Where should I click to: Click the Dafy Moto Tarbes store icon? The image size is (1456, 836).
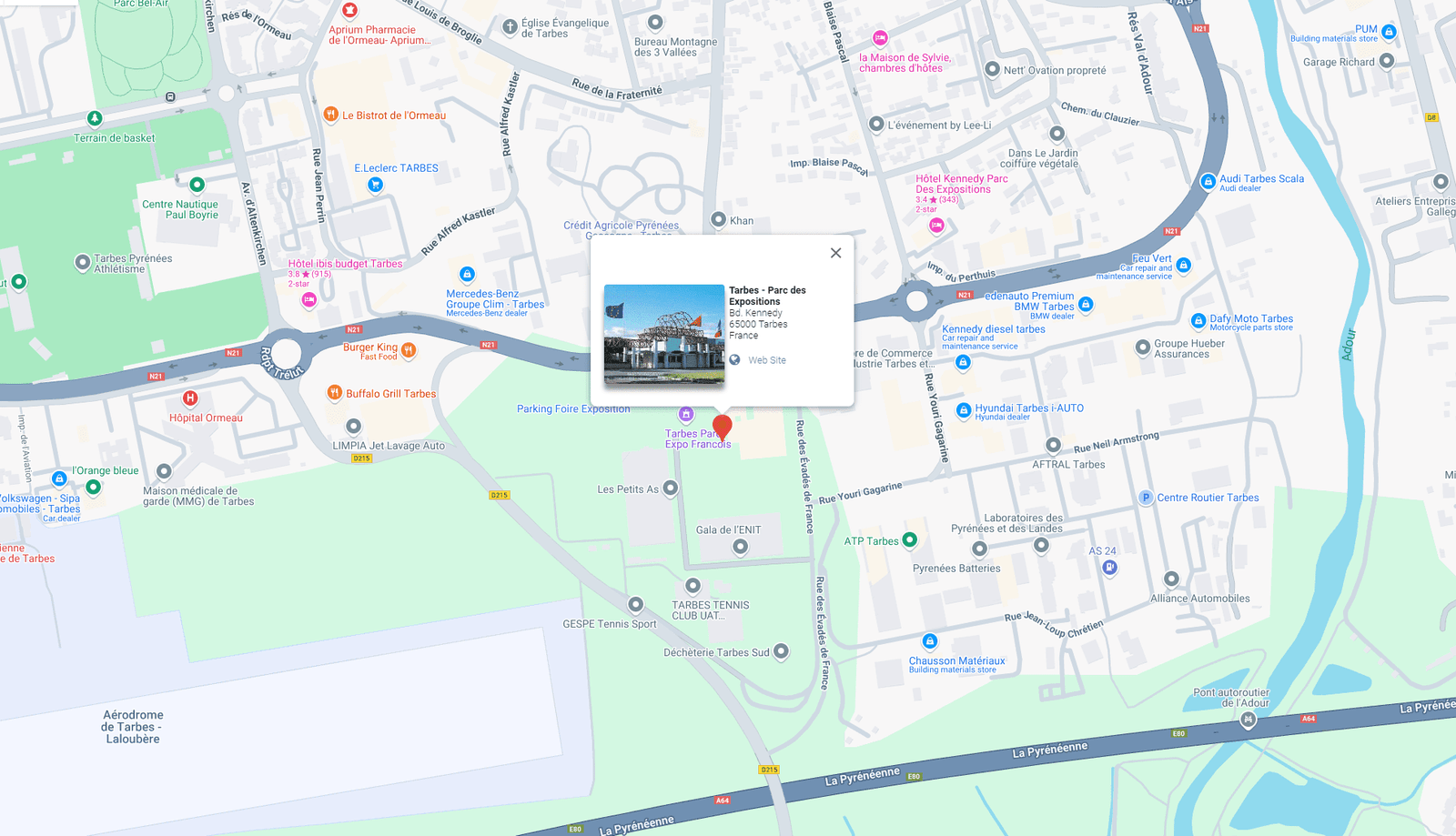(x=1198, y=321)
